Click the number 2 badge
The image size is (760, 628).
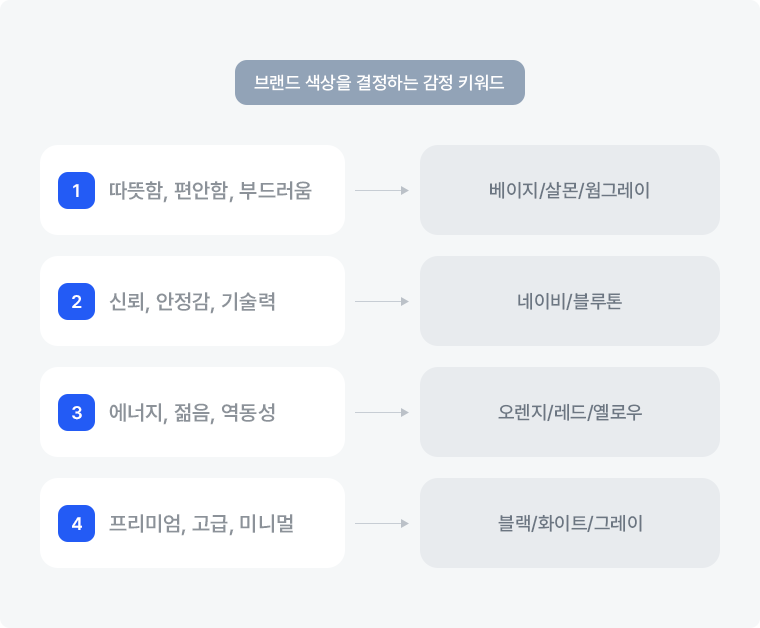[76, 301]
